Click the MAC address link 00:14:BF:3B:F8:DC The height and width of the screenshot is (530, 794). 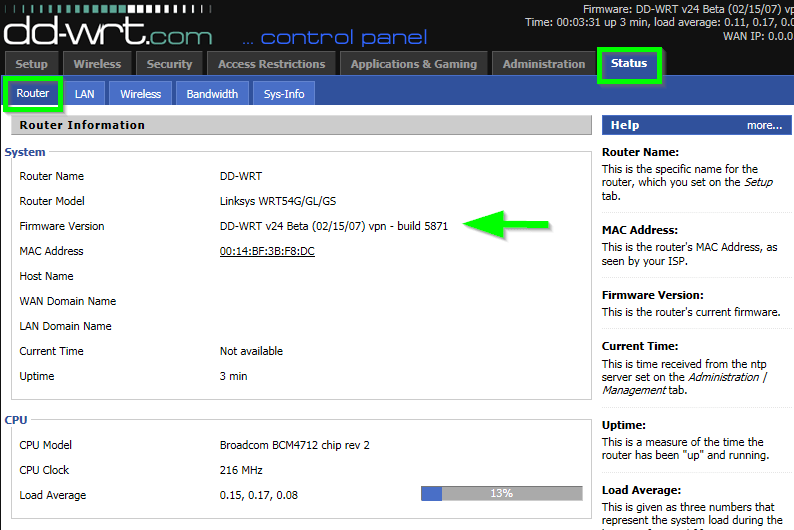tap(267, 251)
